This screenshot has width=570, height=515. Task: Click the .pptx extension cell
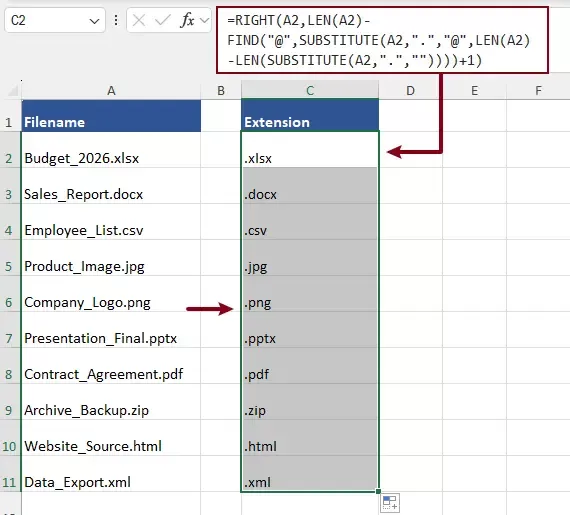(x=310, y=330)
